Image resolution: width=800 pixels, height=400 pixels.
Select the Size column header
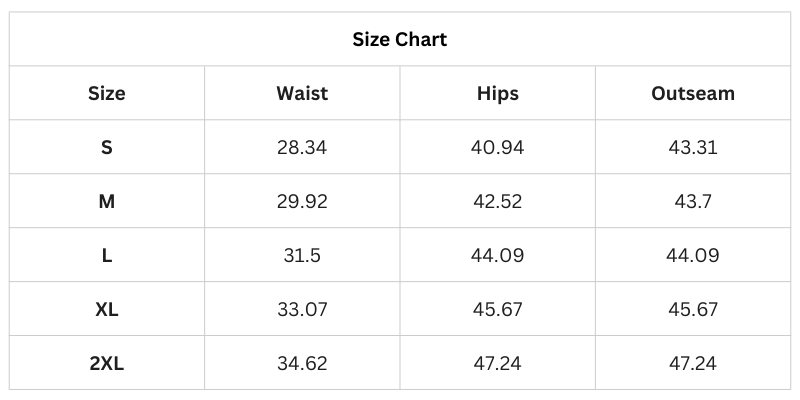coord(107,94)
